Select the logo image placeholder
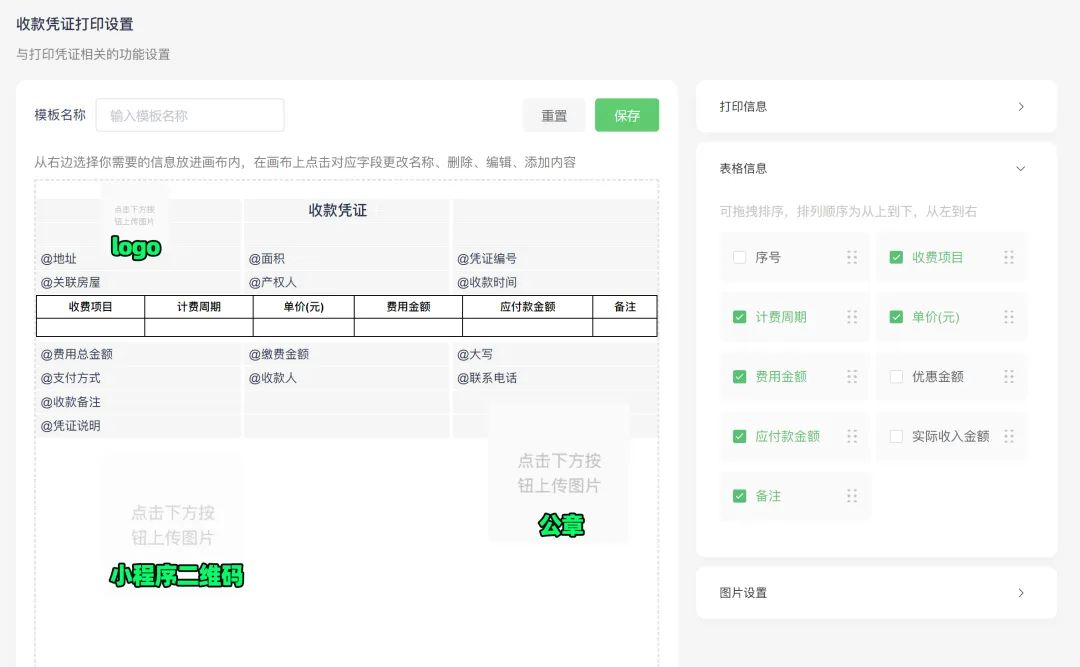1080x667 pixels. click(x=134, y=215)
